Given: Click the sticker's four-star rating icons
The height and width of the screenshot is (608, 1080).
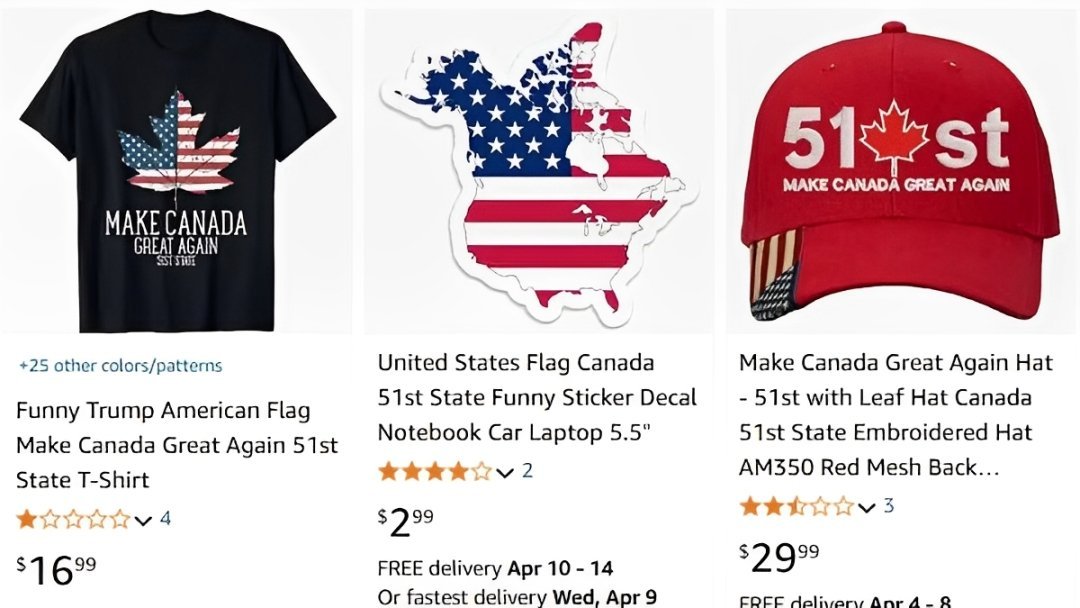Looking at the screenshot, I should click(434, 471).
